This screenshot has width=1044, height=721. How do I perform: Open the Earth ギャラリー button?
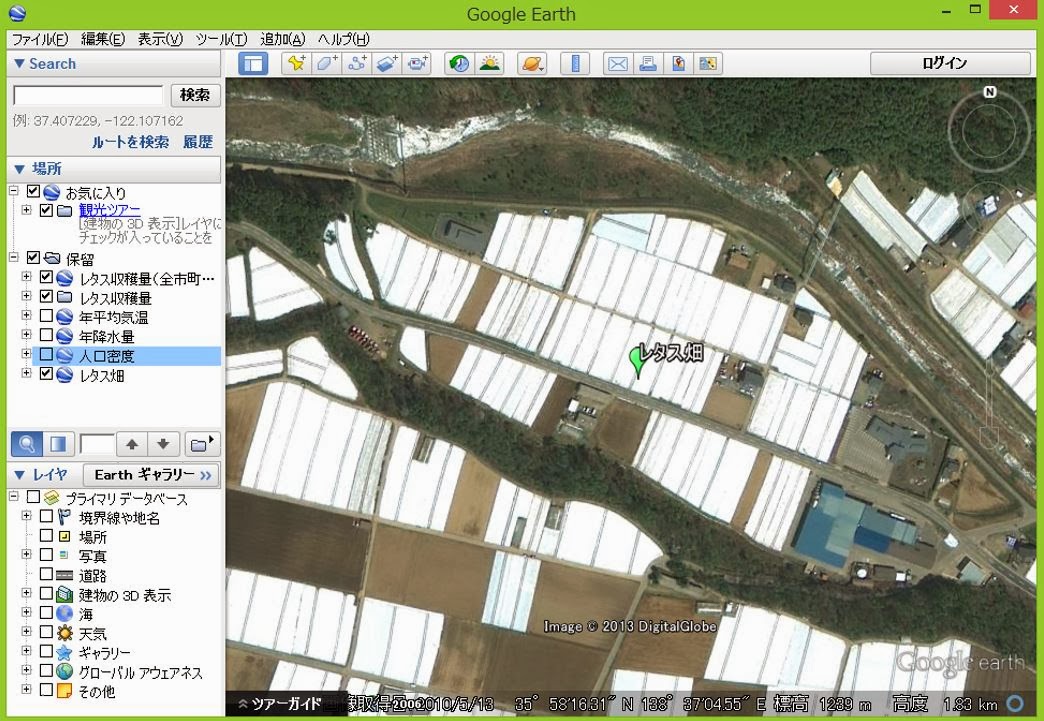point(152,475)
